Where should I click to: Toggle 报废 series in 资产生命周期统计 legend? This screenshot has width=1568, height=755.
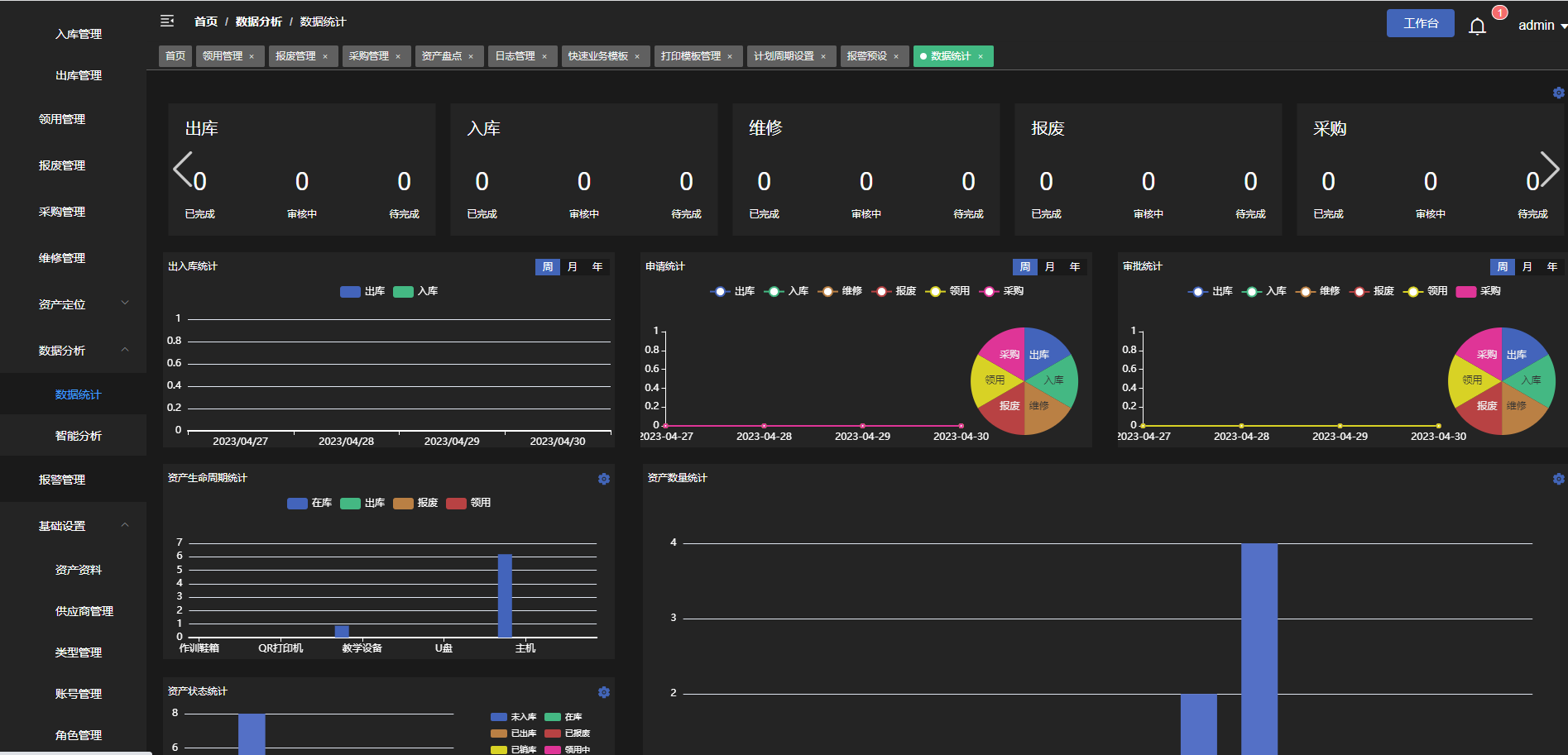pyautogui.click(x=415, y=503)
